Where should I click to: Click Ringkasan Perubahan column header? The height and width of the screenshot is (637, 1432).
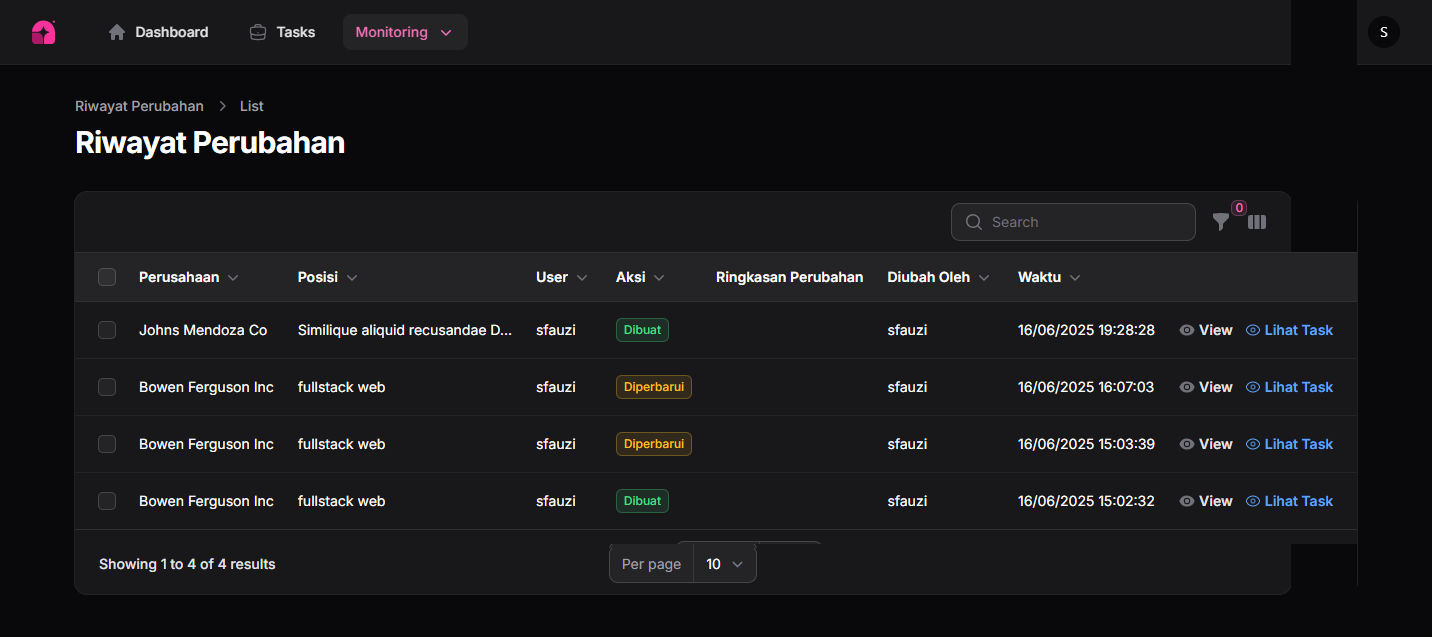(789, 277)
